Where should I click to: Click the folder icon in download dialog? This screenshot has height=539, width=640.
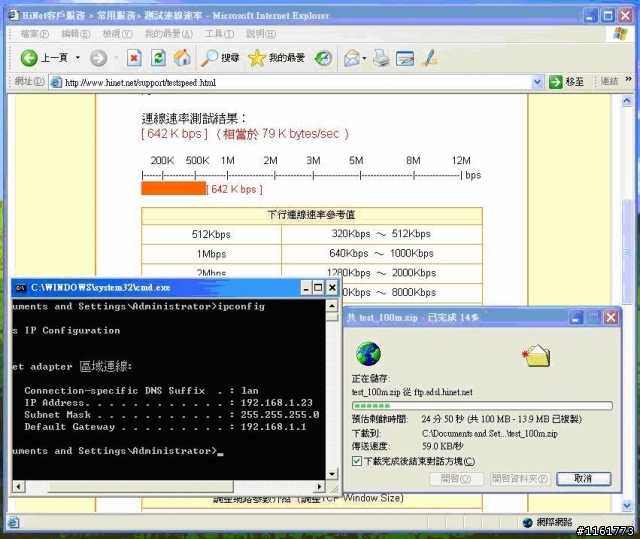(537, 355)
